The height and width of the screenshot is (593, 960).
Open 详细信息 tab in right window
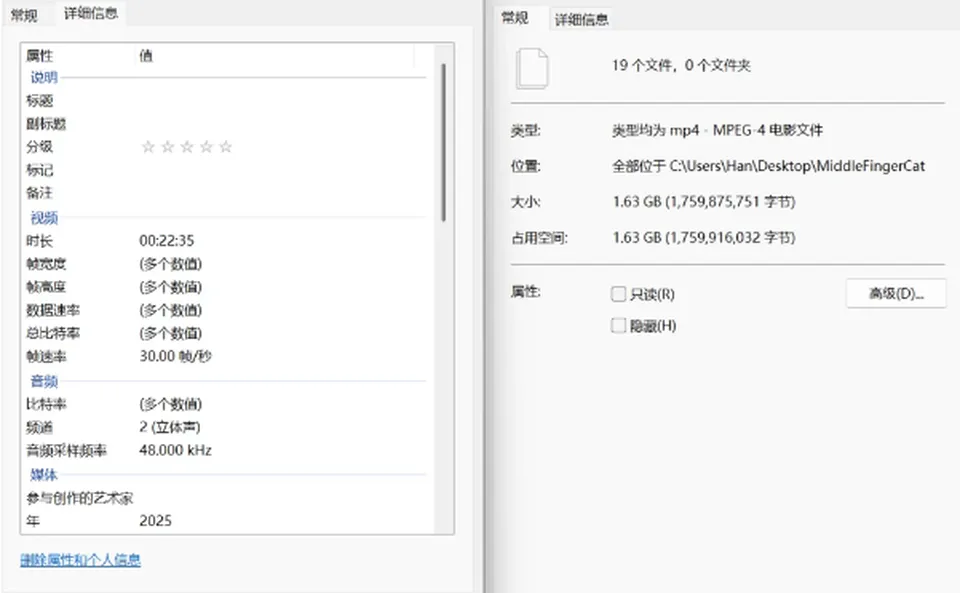582,20
